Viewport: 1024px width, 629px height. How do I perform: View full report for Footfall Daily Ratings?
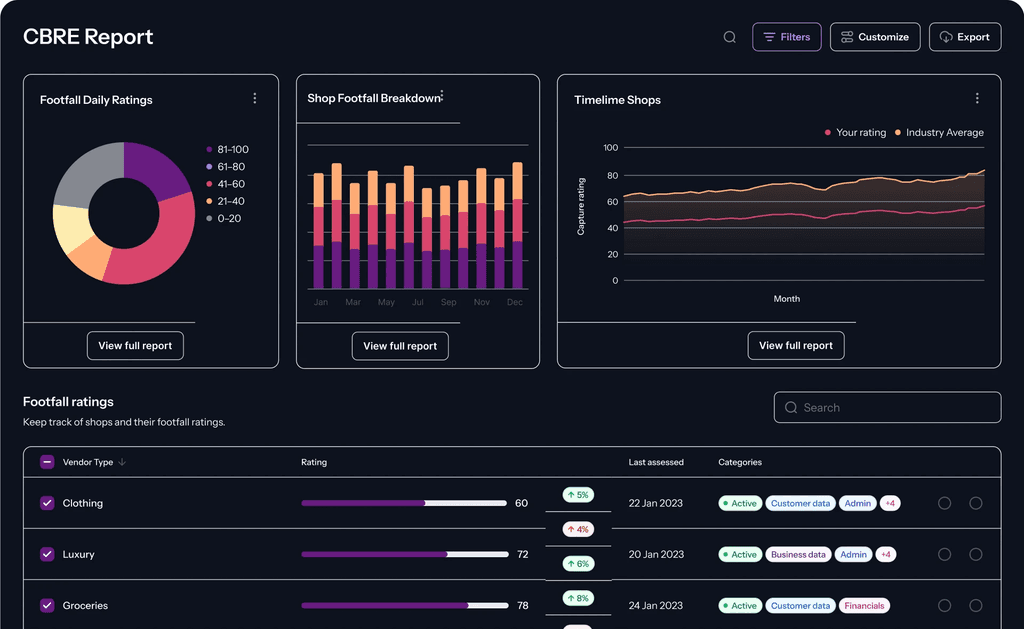(x=135, y=345)
